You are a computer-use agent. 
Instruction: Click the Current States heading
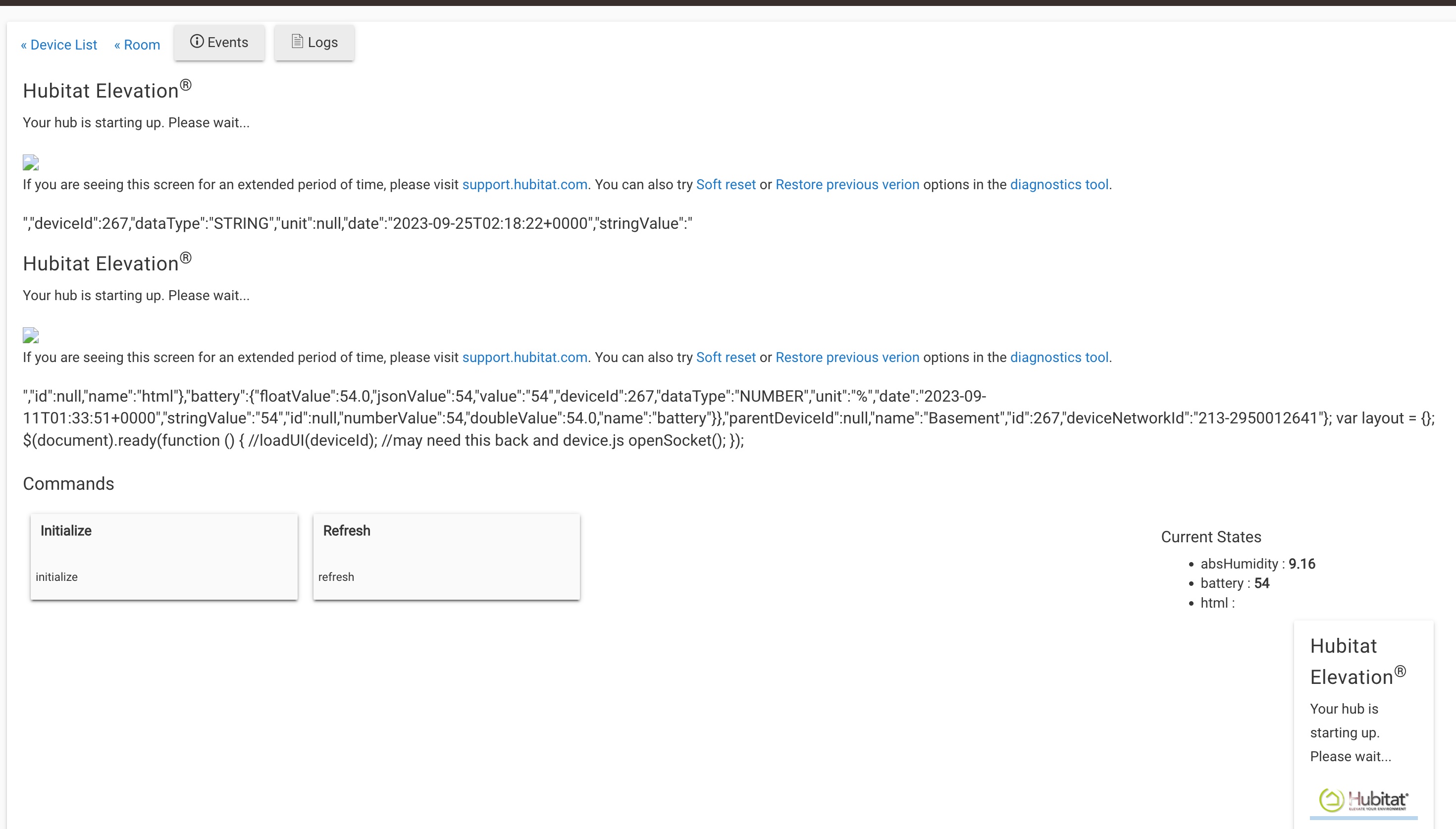[x=1211, y=537]
